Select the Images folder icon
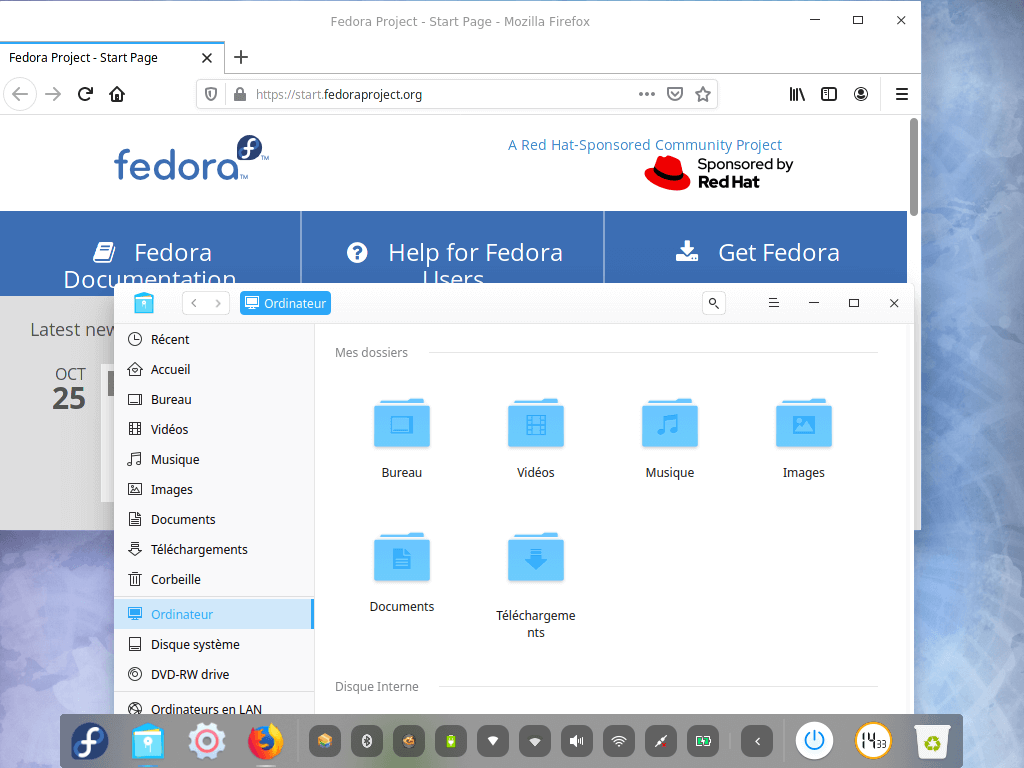The width and height of the screenshot is (1024, 768). point(803,423)
